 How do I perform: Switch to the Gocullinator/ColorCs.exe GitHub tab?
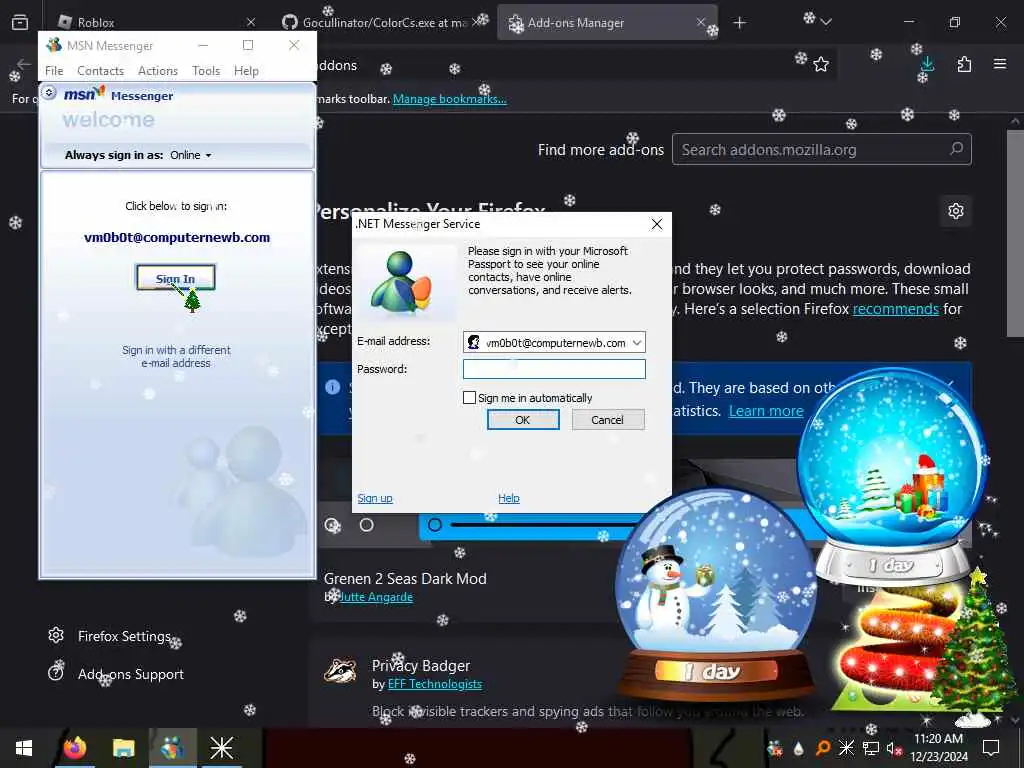coord(383,22)
